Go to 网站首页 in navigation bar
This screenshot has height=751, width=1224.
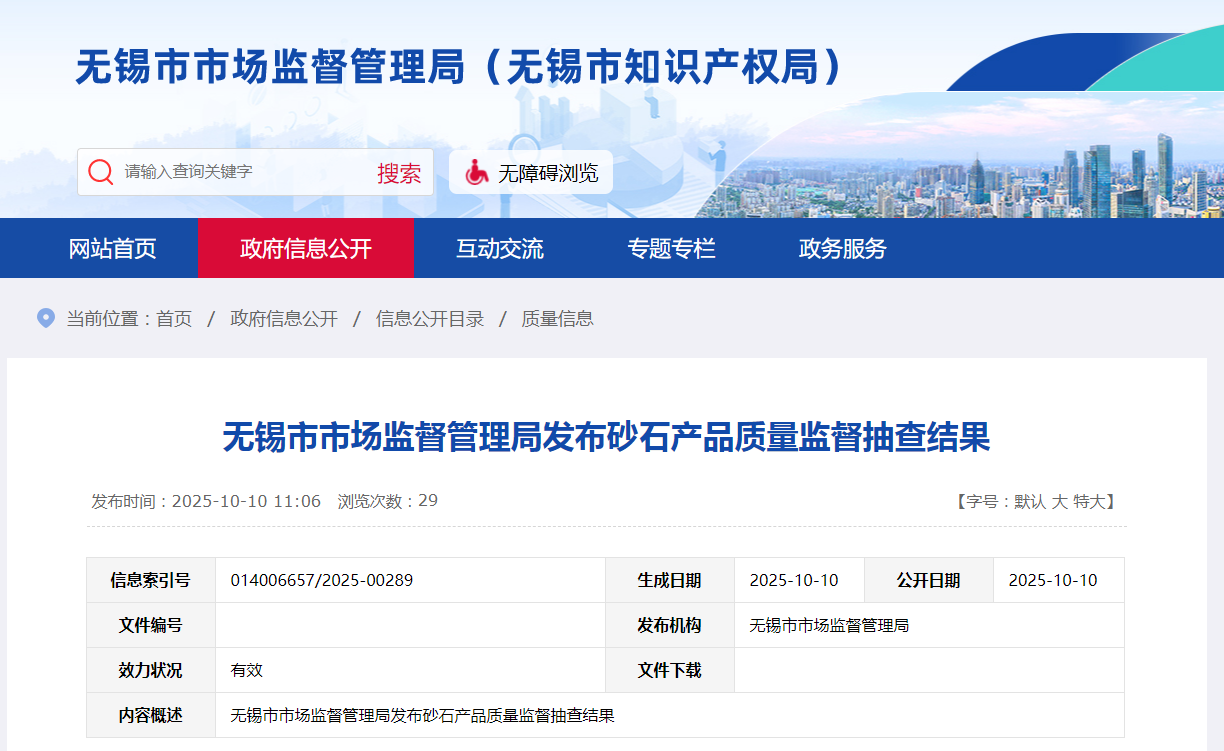(x=112, y=248)
